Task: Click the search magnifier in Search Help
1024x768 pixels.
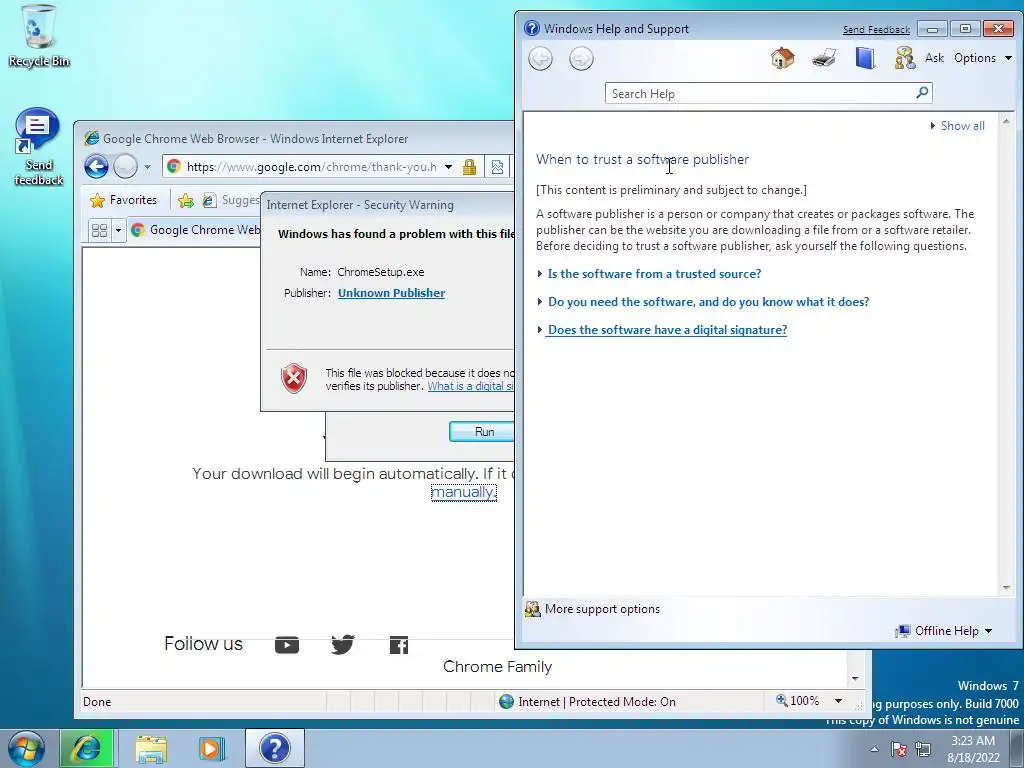Action: point(922,93)
